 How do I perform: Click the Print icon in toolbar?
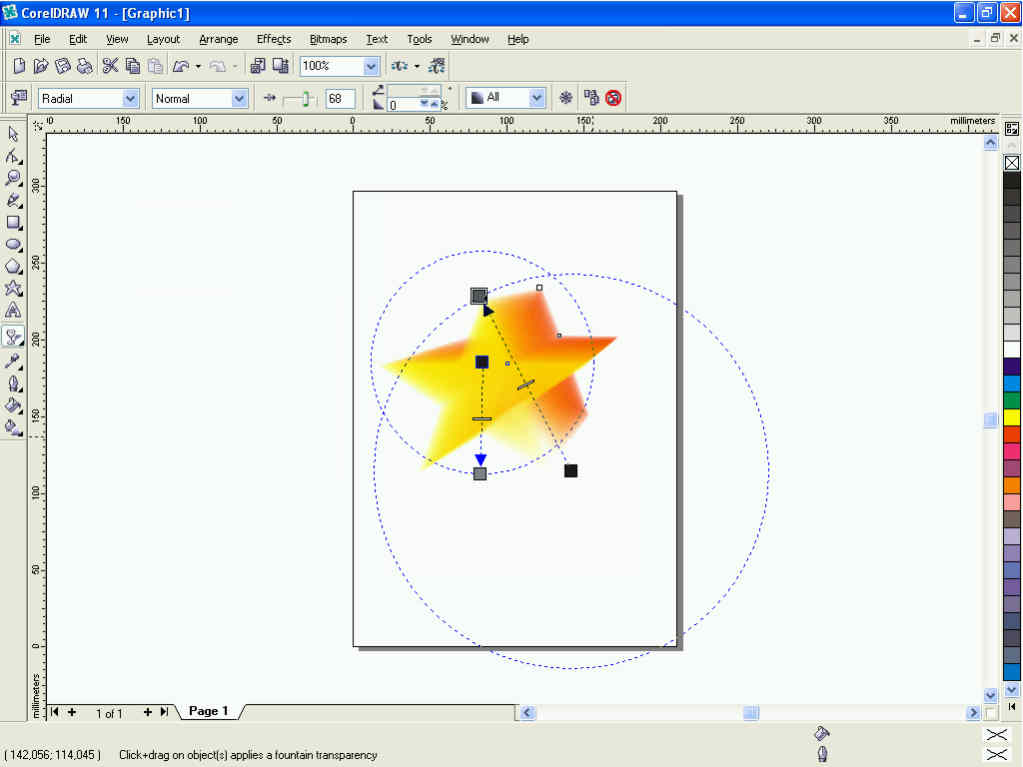(85, 66)
